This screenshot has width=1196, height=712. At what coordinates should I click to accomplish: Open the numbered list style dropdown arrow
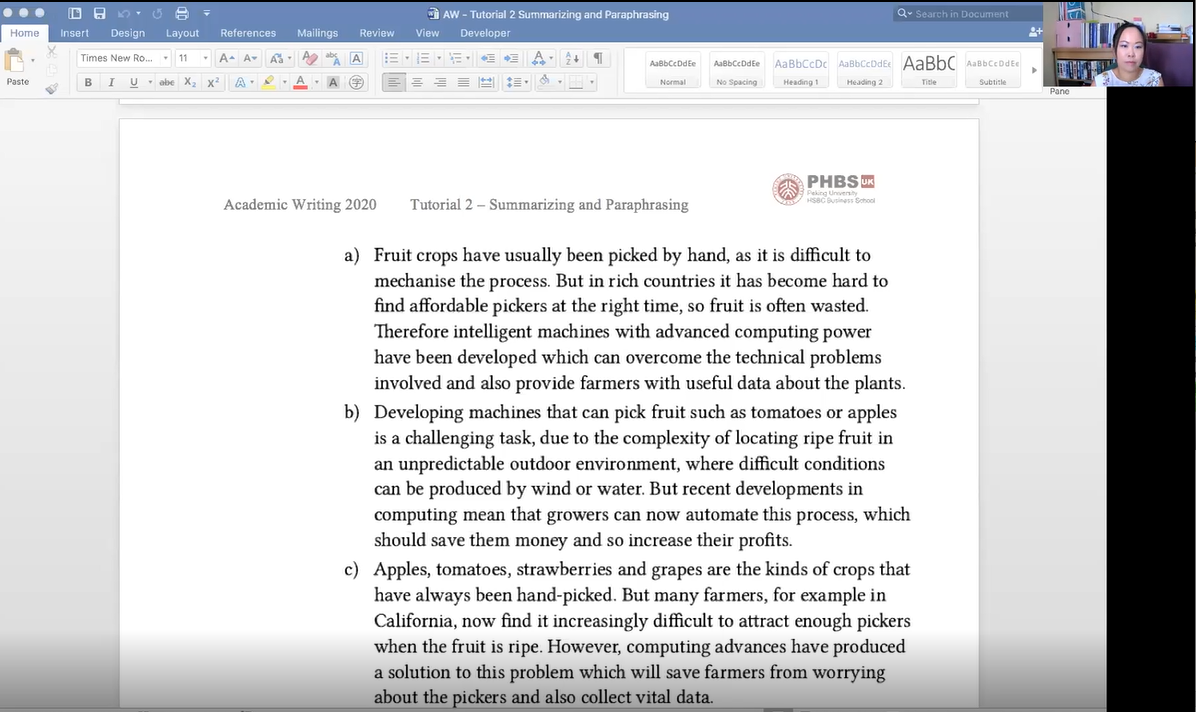(x=439, y=58)
